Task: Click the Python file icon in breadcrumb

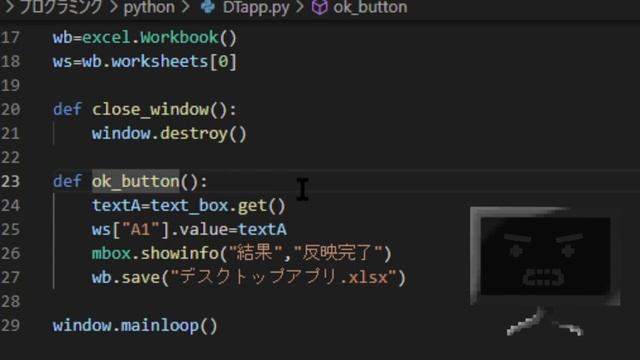Action: click(208, 7)
